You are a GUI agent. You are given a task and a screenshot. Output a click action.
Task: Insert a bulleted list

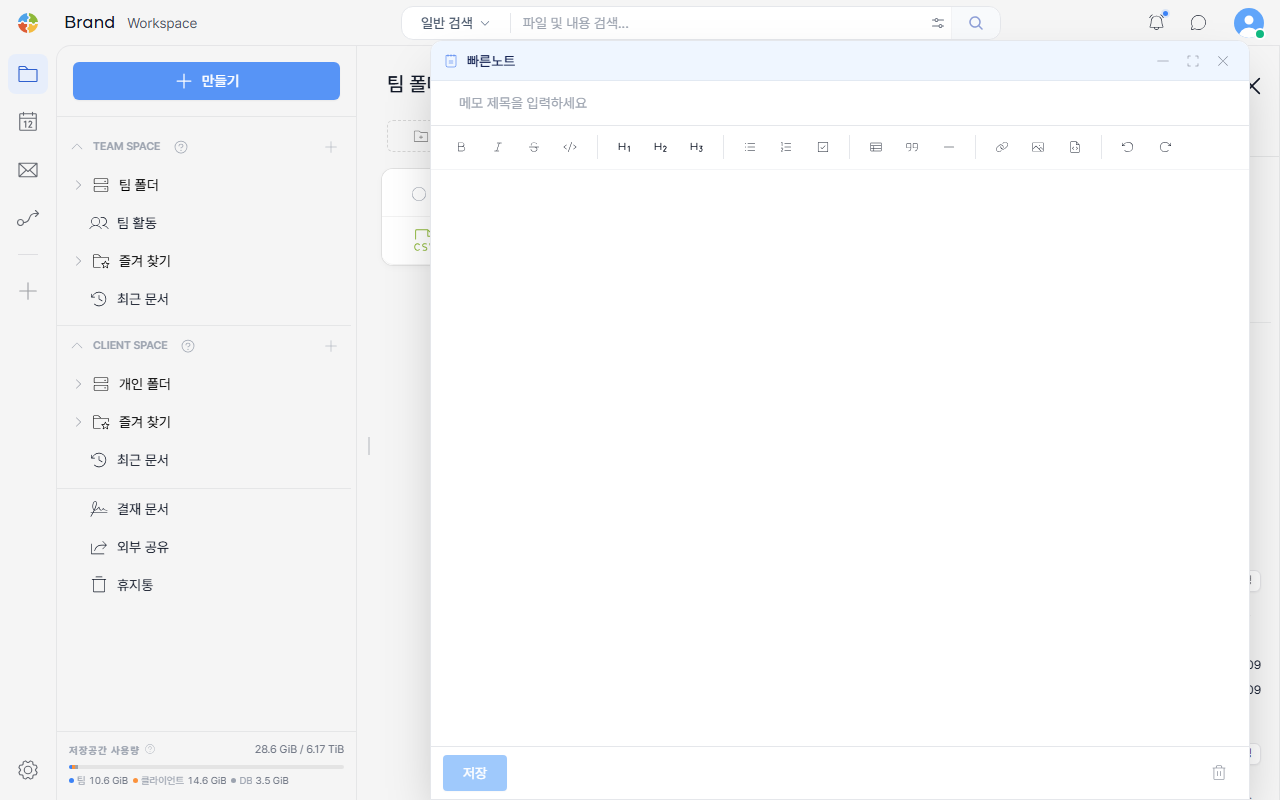tap(750, 147)
